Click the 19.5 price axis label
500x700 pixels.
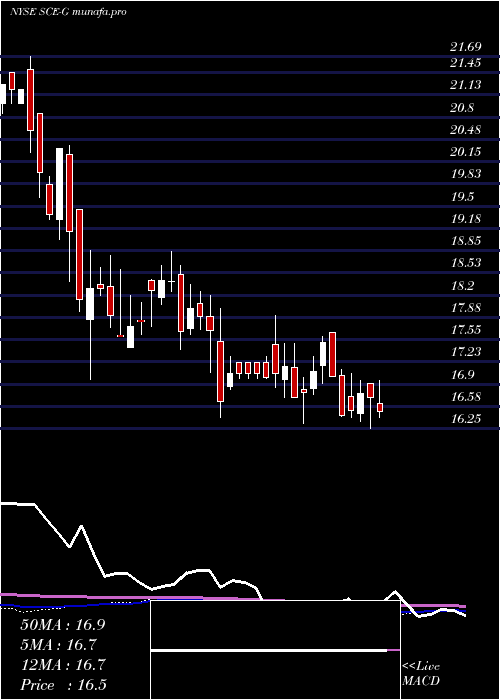463,197
